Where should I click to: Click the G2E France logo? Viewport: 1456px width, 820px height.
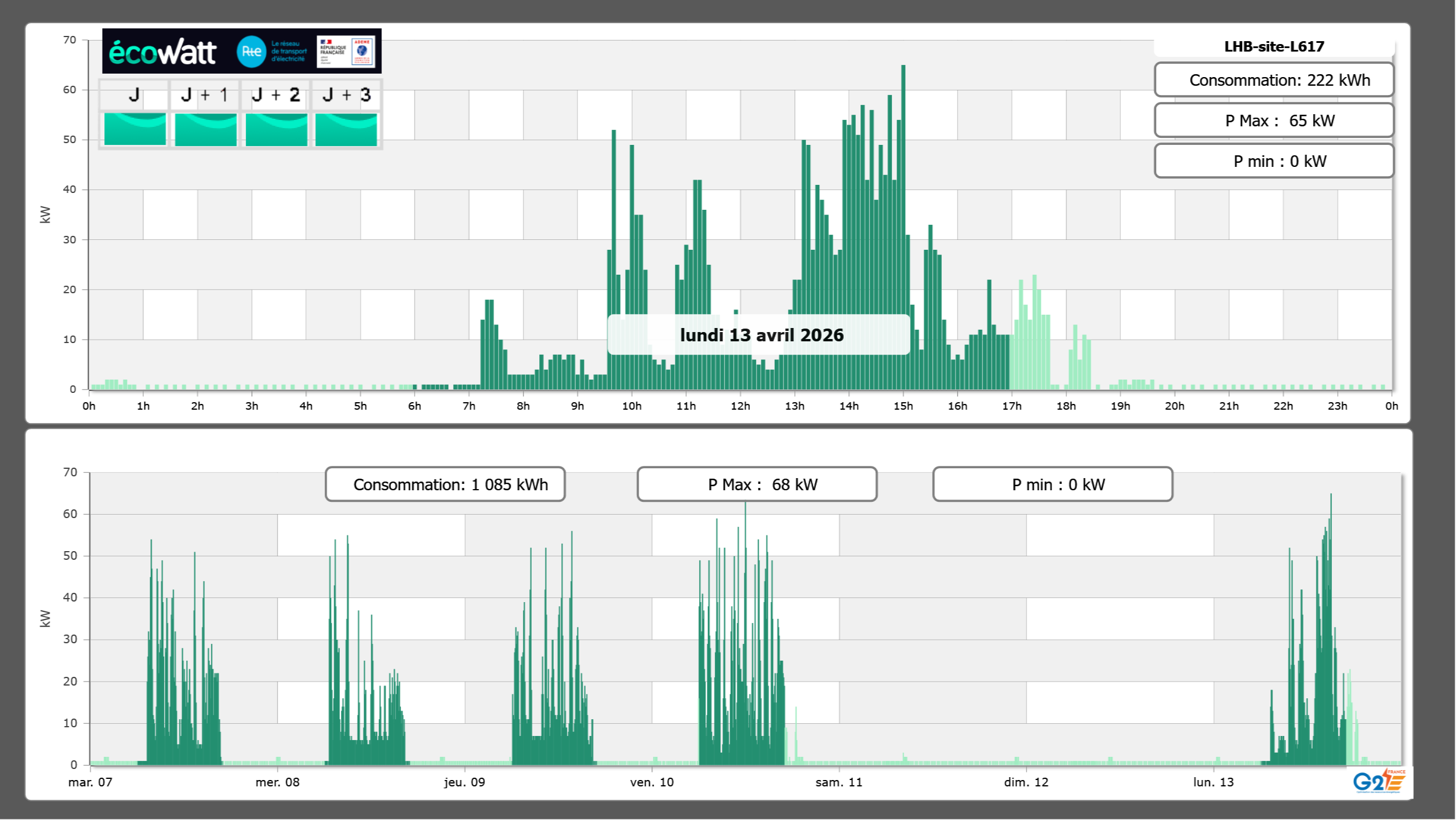point(1378,781)
